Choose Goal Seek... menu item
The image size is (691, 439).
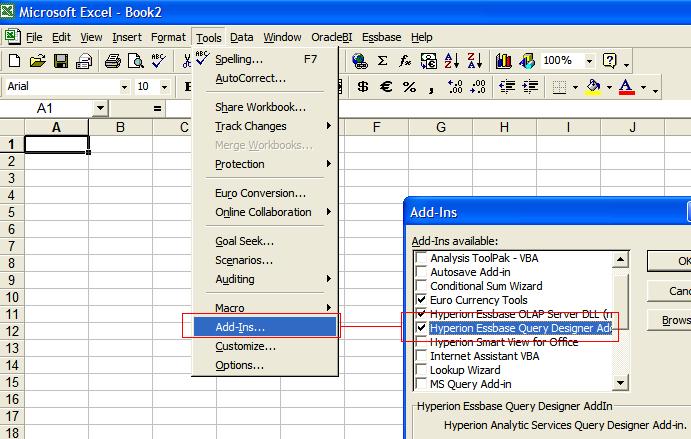[265, 241]
